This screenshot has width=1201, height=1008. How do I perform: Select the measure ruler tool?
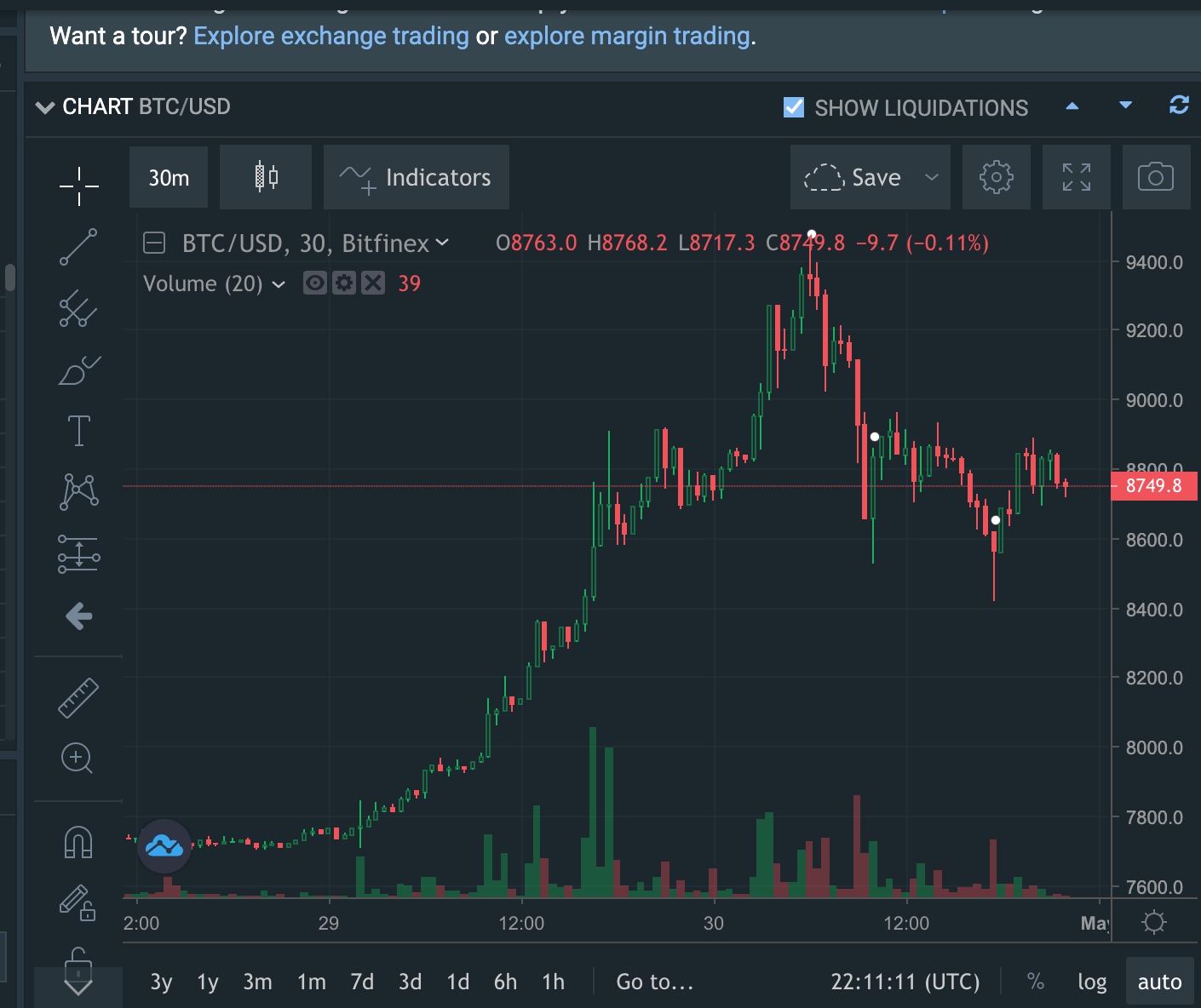pos(78,696)
